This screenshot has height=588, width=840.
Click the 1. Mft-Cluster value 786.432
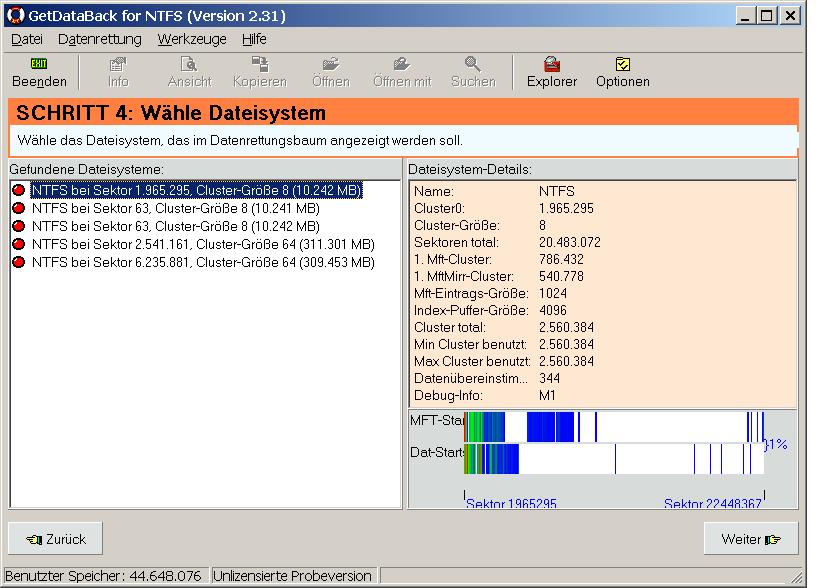click(x=561, y=260)
